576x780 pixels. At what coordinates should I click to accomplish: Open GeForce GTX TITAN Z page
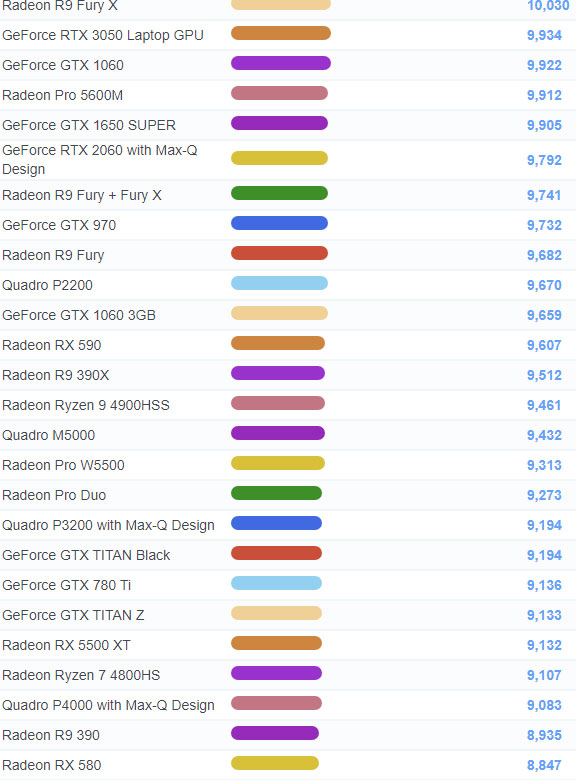tap(73, 615)
